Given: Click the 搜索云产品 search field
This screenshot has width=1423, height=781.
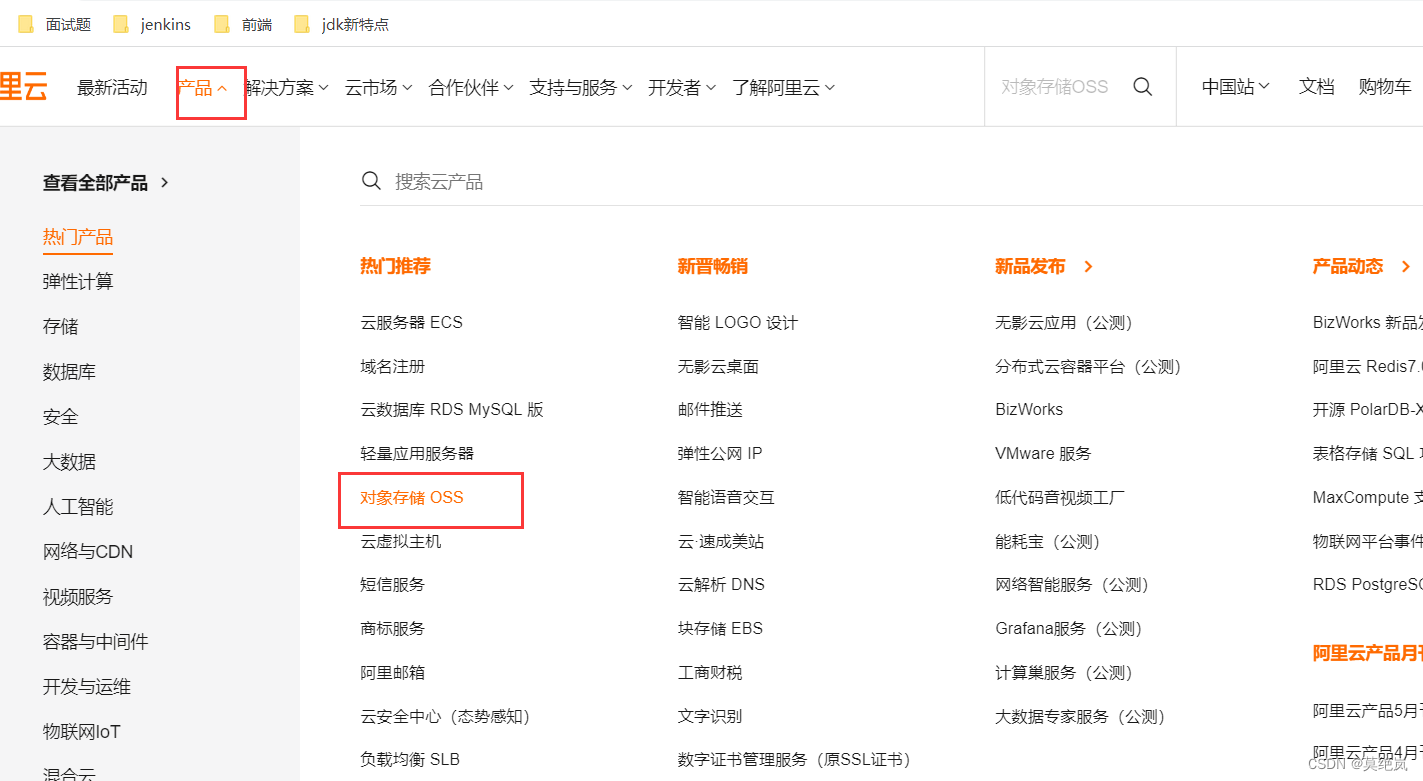Looking at the screenshot, I should pyautogui.click(x=890, y=181).
